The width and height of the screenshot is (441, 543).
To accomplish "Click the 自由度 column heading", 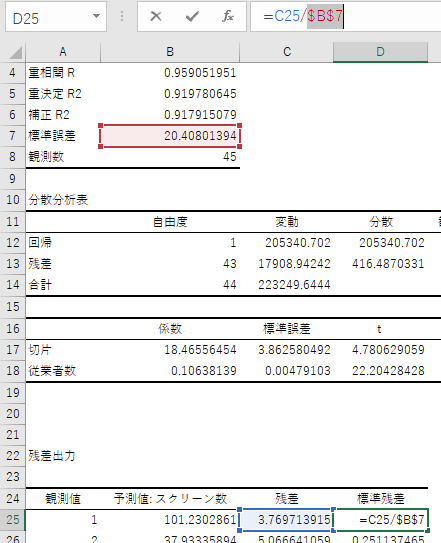I will coord(170,222).
